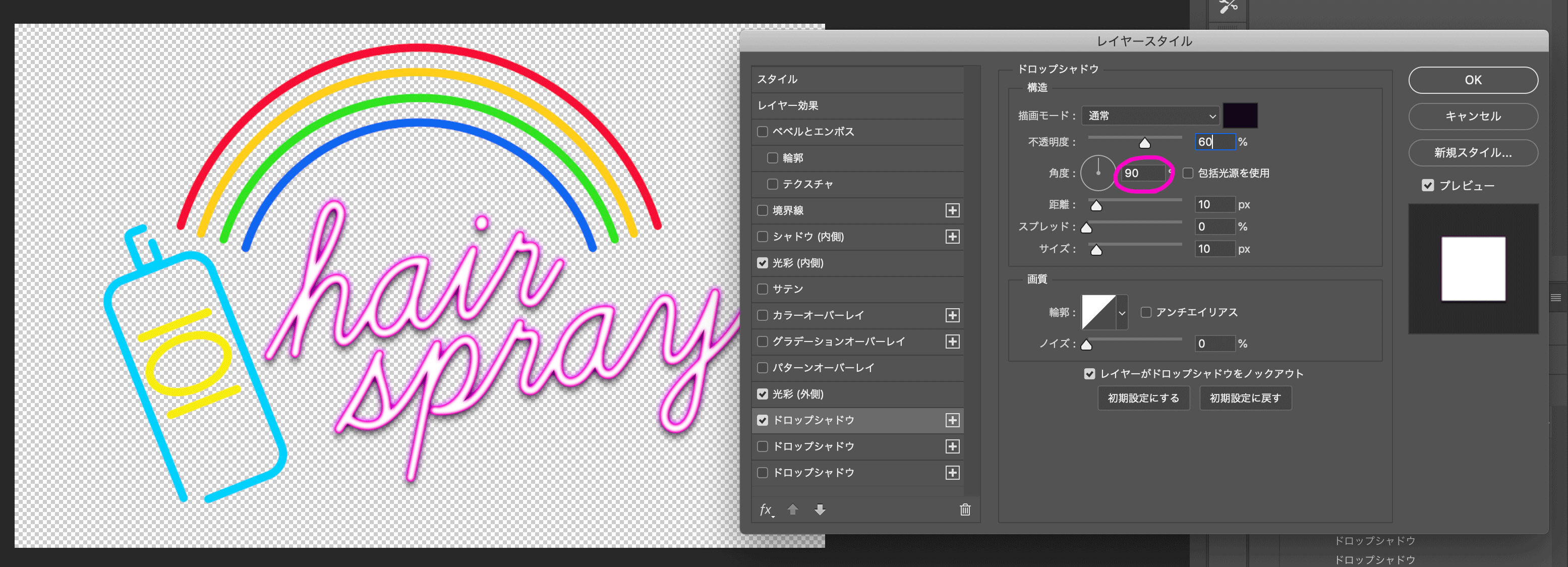
Task: Uncheck プレビュー checkbox
Action: tap(1428, 185)
